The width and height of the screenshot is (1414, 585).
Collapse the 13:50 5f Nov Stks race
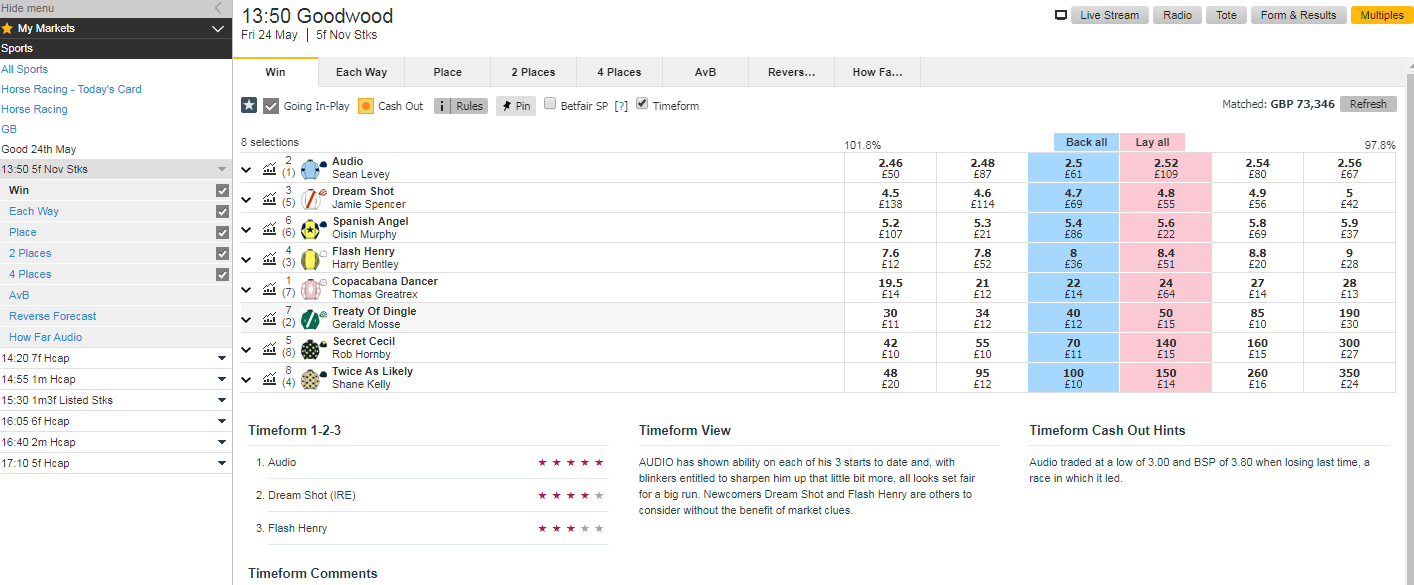point(222,169)
